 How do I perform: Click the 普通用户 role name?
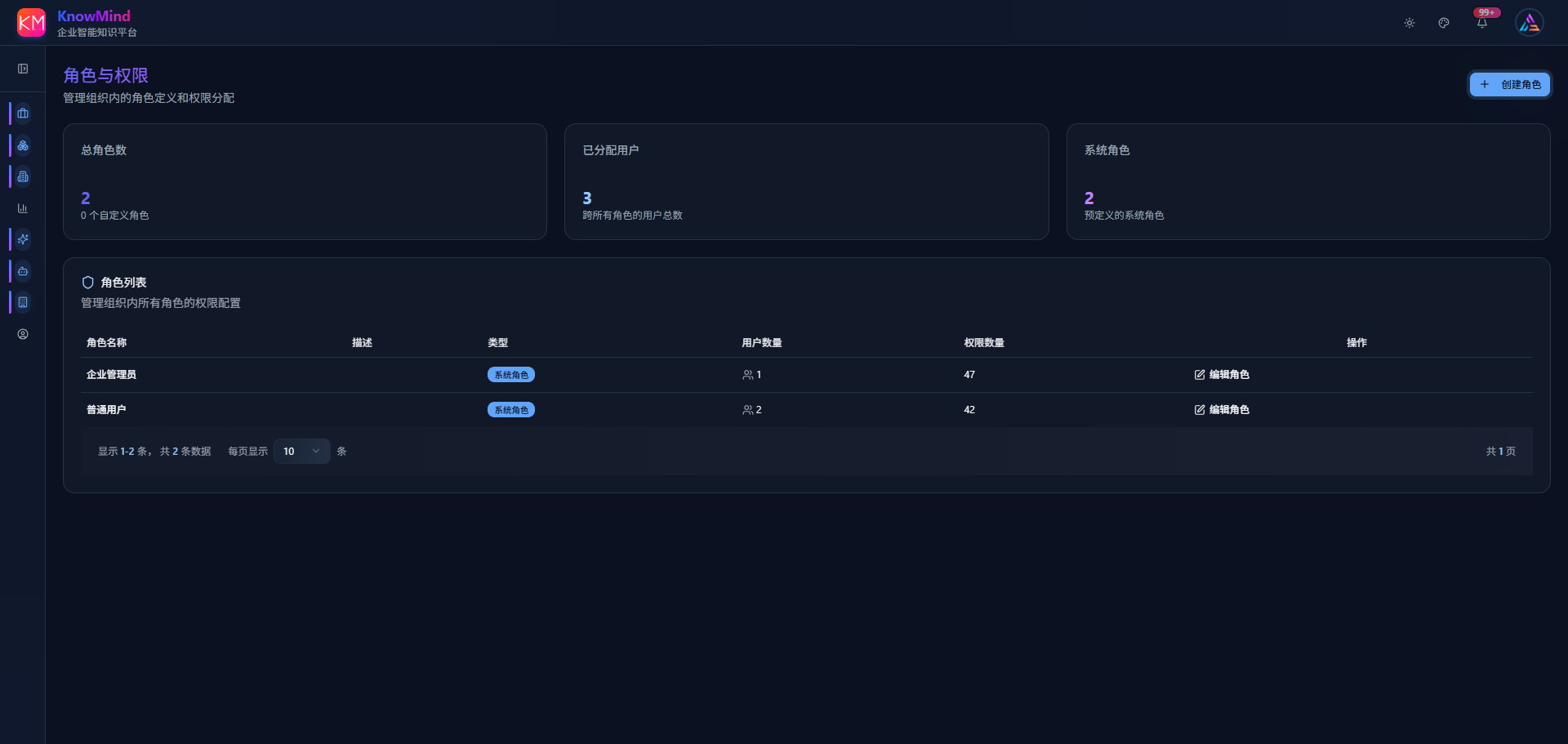click(x=106, y=410)
